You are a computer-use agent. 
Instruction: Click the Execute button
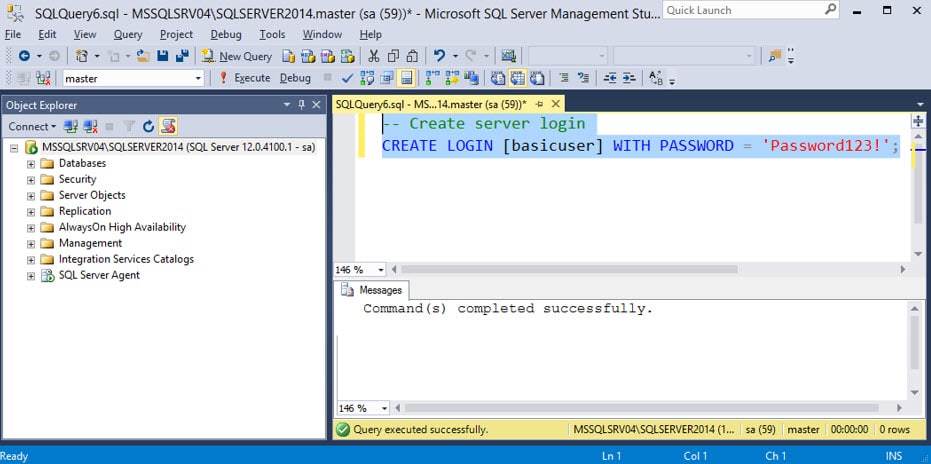point(244,78)
